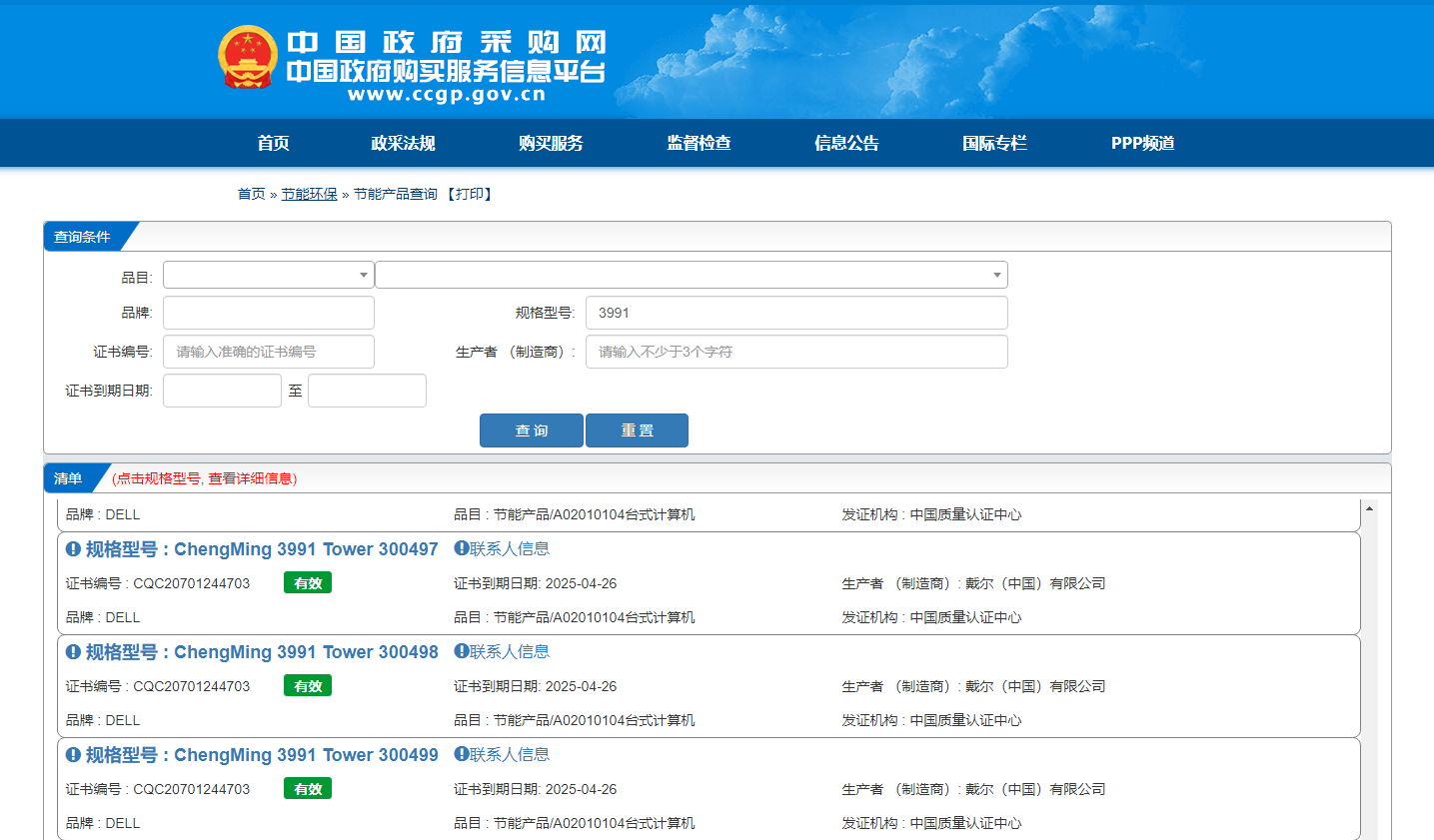Open 政采法规 navigation menu
1434x840 pixels.
(x=403, y=143)
